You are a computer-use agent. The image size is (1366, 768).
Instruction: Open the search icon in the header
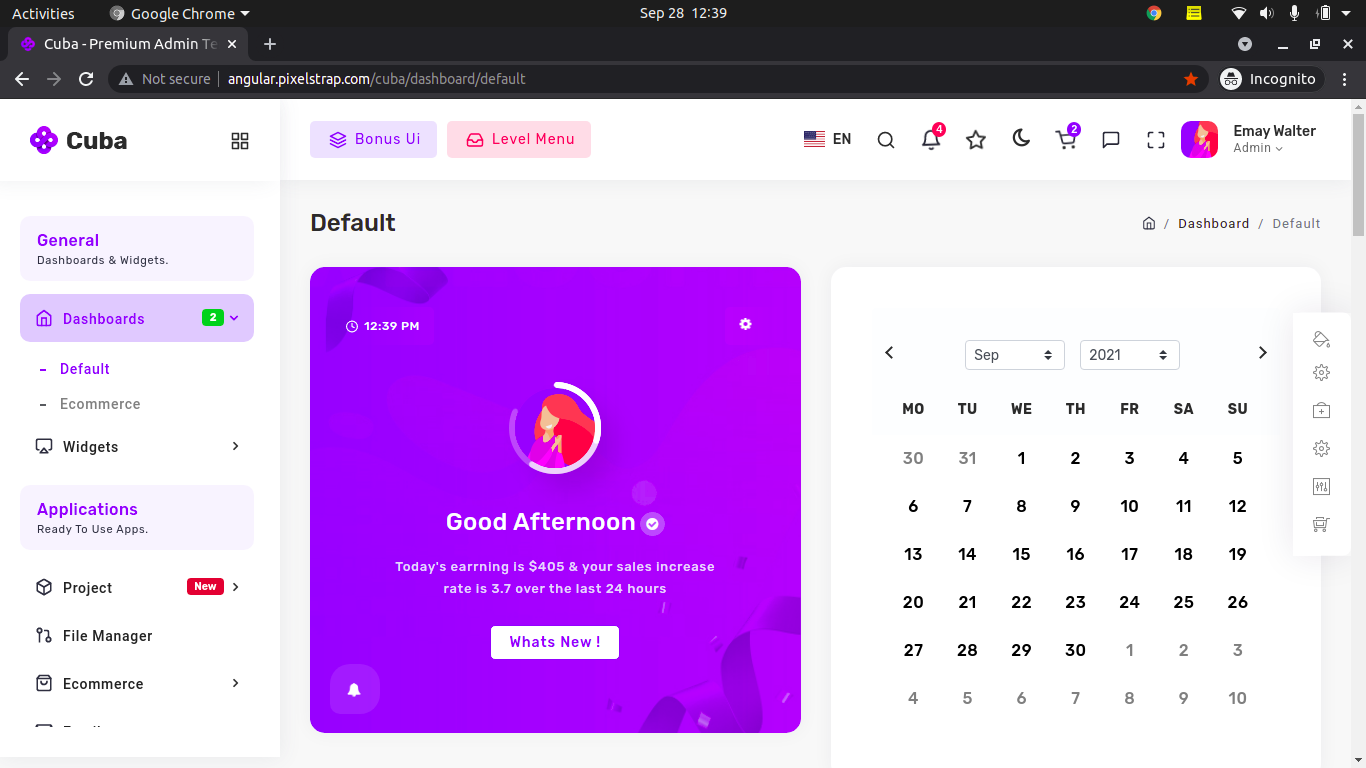coord(886,140)
